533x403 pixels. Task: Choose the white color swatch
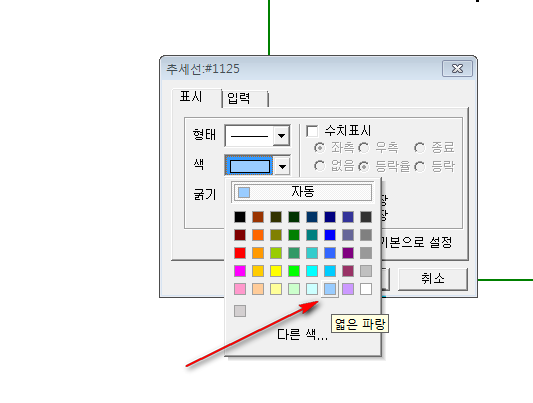(x=366, y=289)
